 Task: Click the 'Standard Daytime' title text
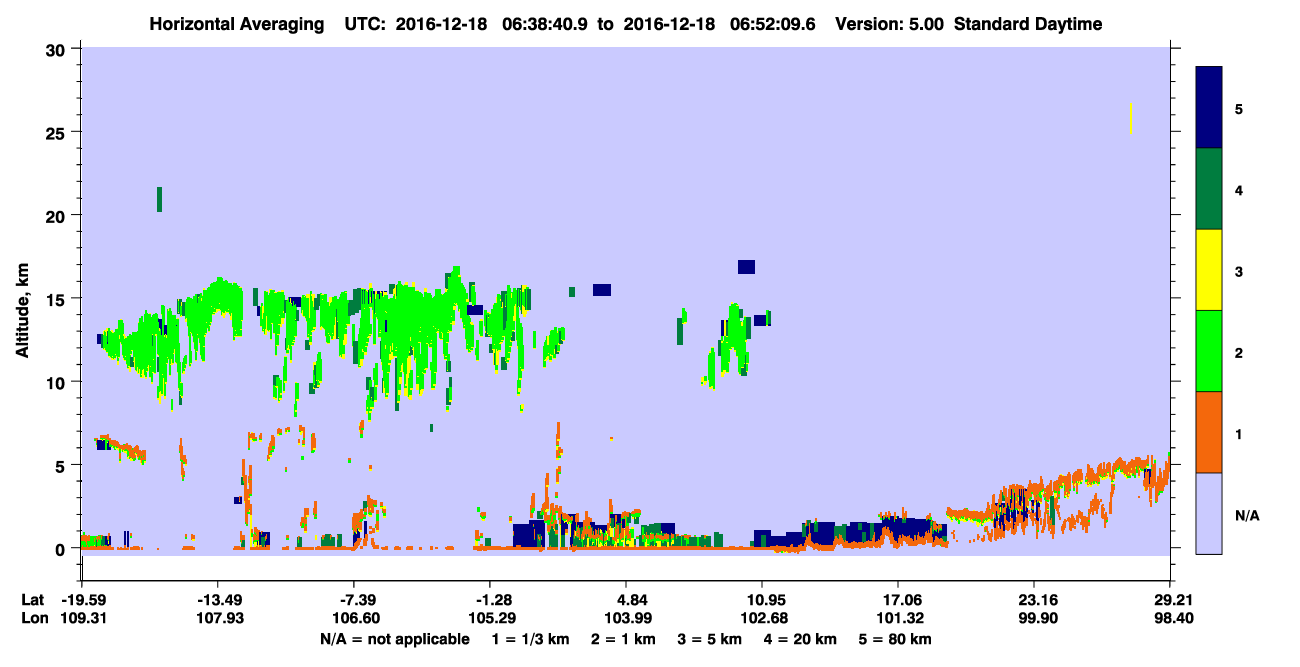(x=1028, y=24)
